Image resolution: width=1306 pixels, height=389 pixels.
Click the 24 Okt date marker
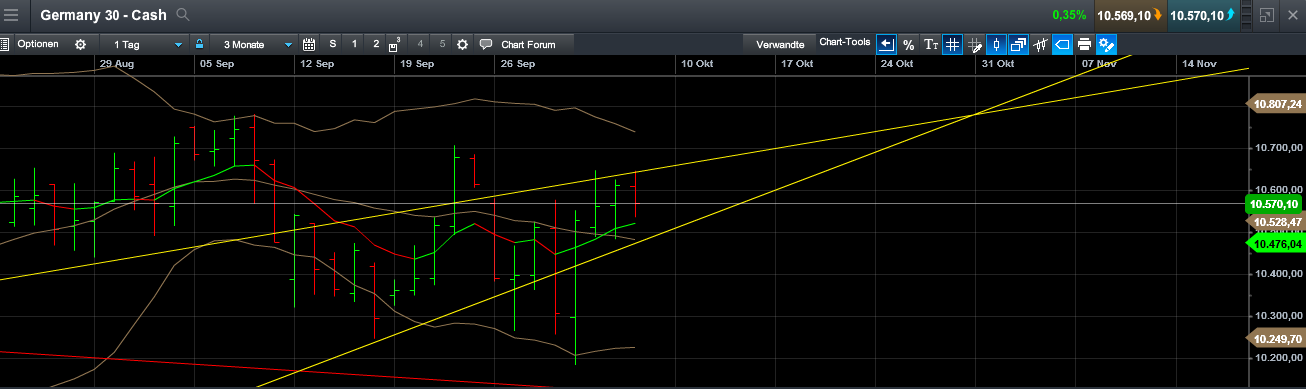(897, 64)
